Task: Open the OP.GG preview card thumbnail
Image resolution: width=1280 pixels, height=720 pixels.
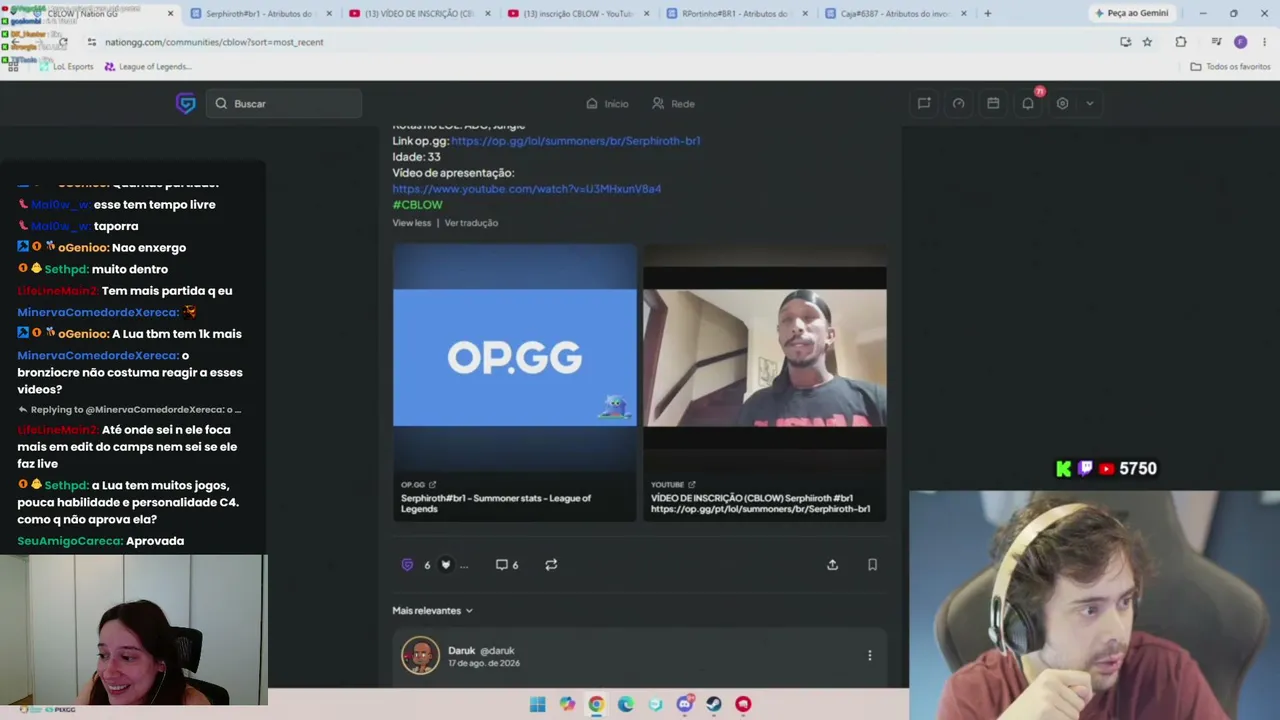Action: click(x=514, y=358)
